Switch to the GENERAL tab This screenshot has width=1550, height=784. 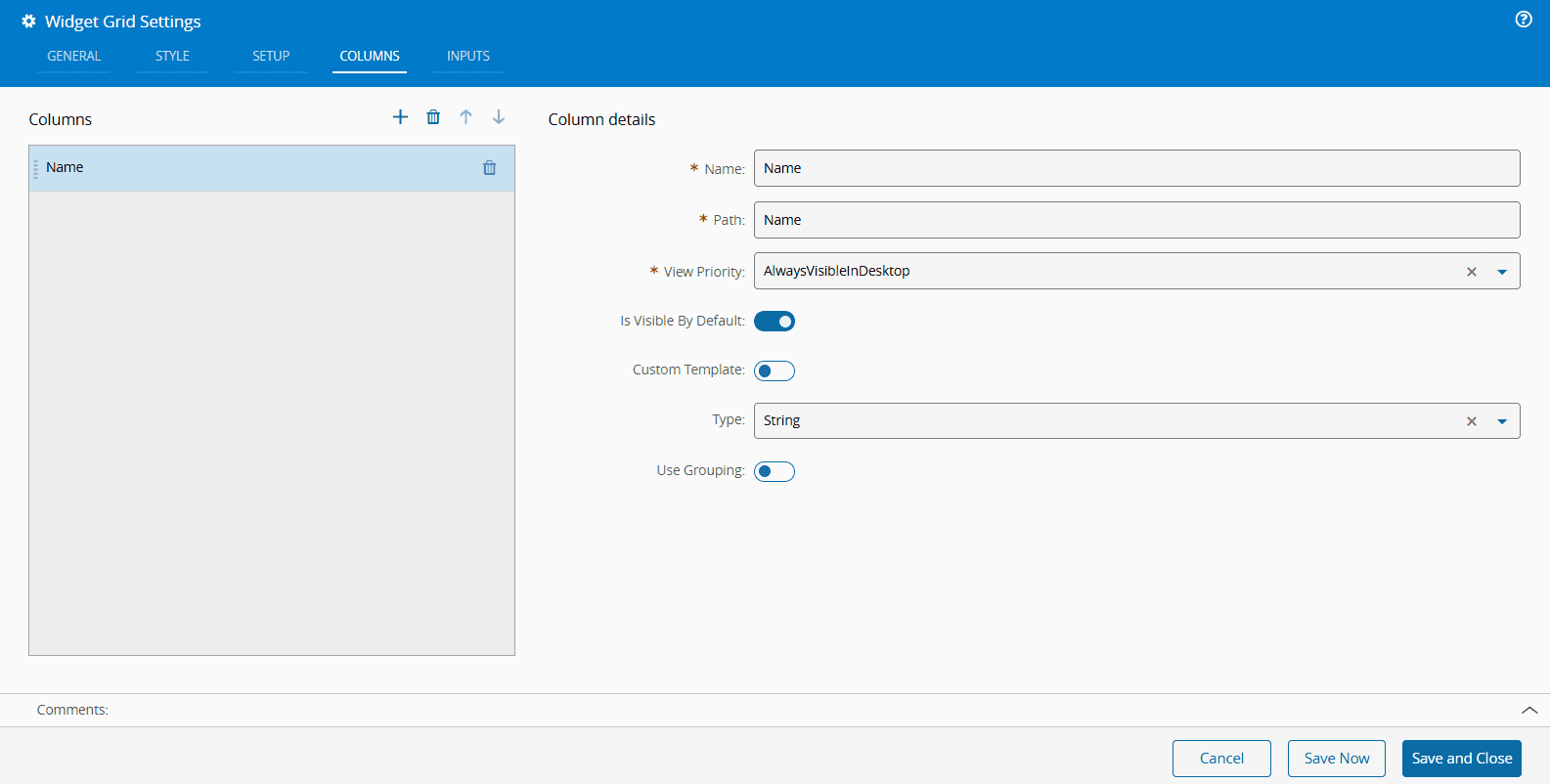[x=74, y=57]
